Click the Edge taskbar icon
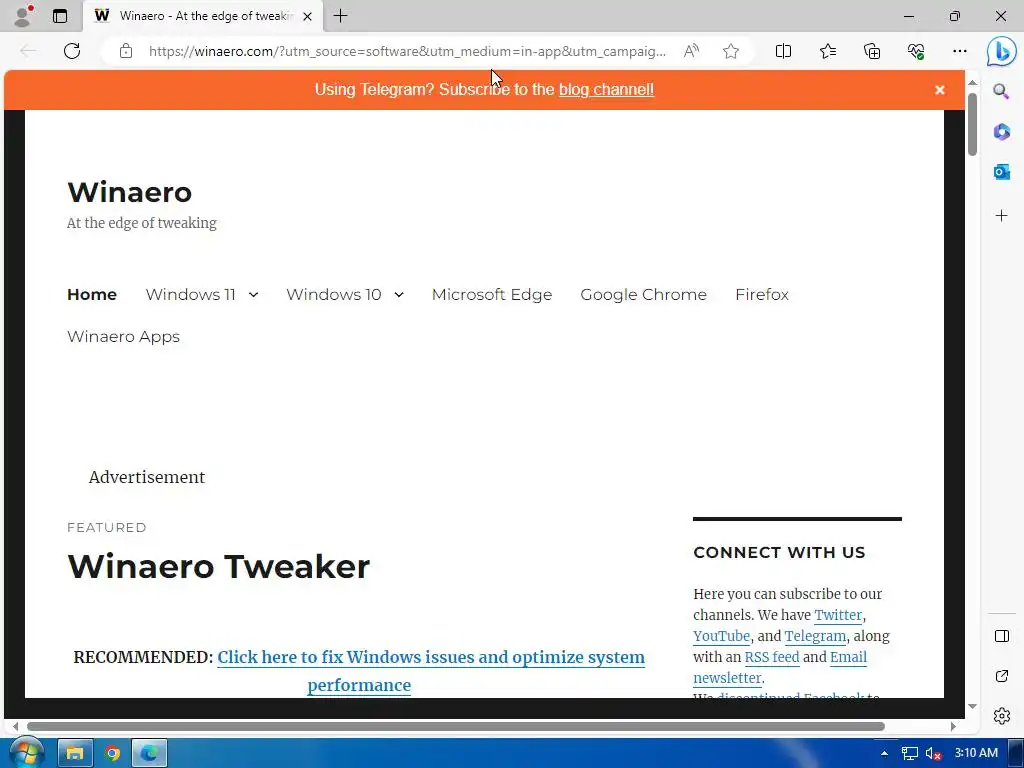The image size is (1024, 768). point(150,753)
